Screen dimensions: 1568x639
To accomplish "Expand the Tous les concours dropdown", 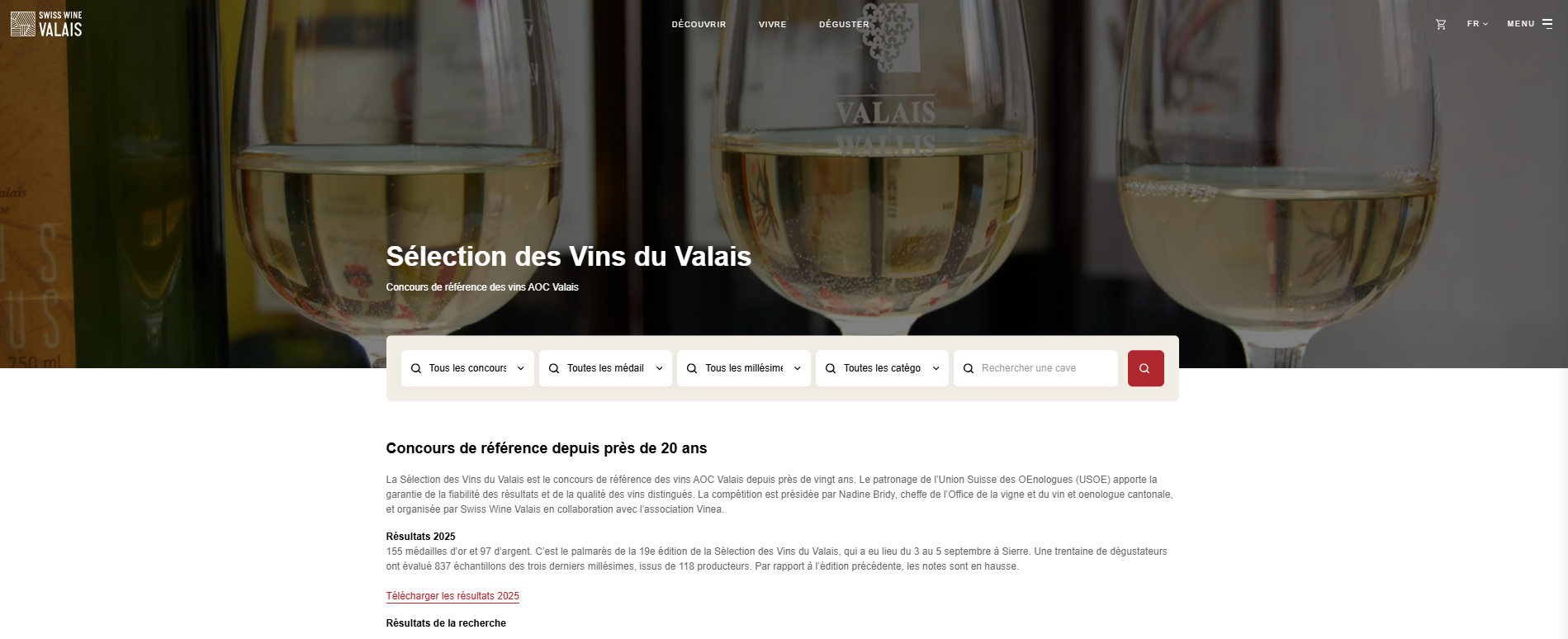I will 467,368.
